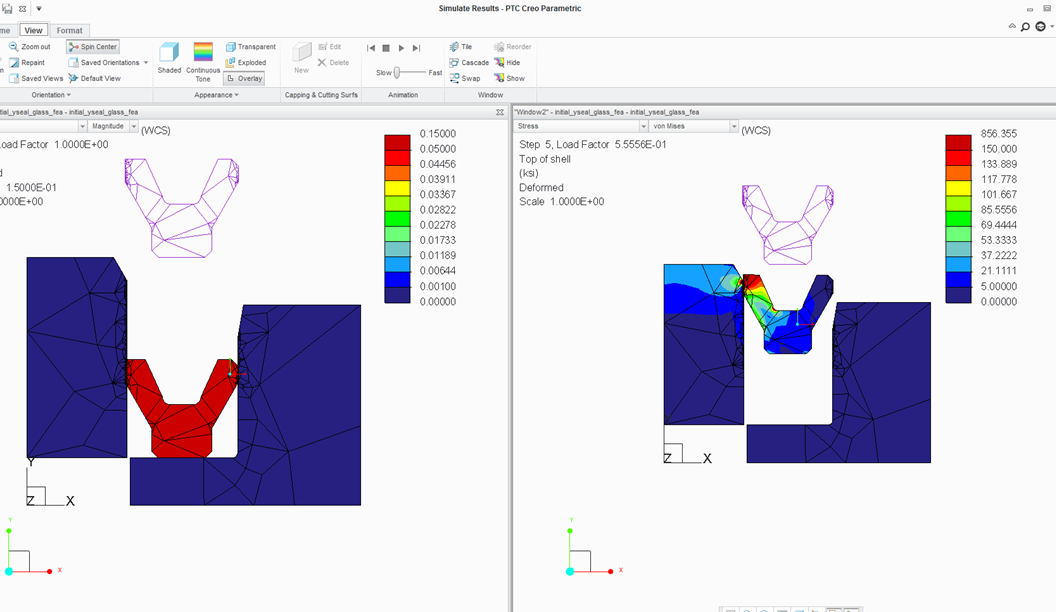Tile the result windows
Viewport: 1056px width, 612px height.
pos(461,46)
